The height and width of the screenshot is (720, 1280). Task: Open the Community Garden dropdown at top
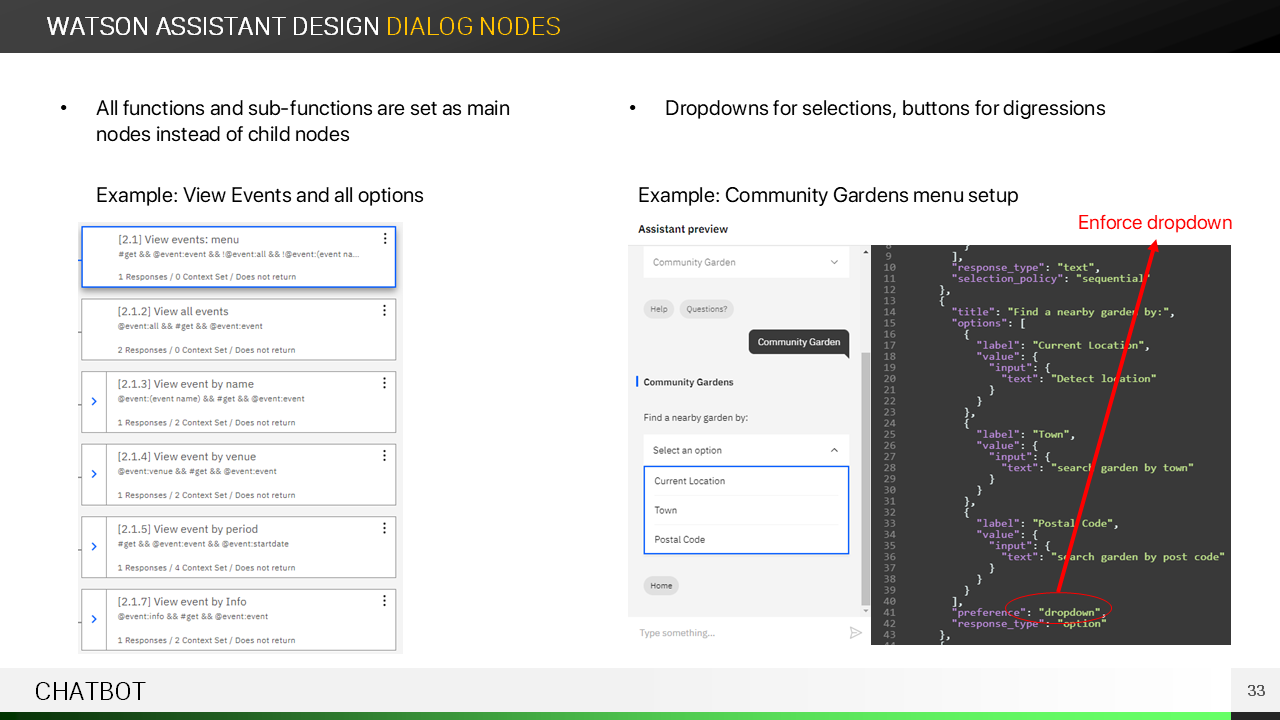coord(834,262)
